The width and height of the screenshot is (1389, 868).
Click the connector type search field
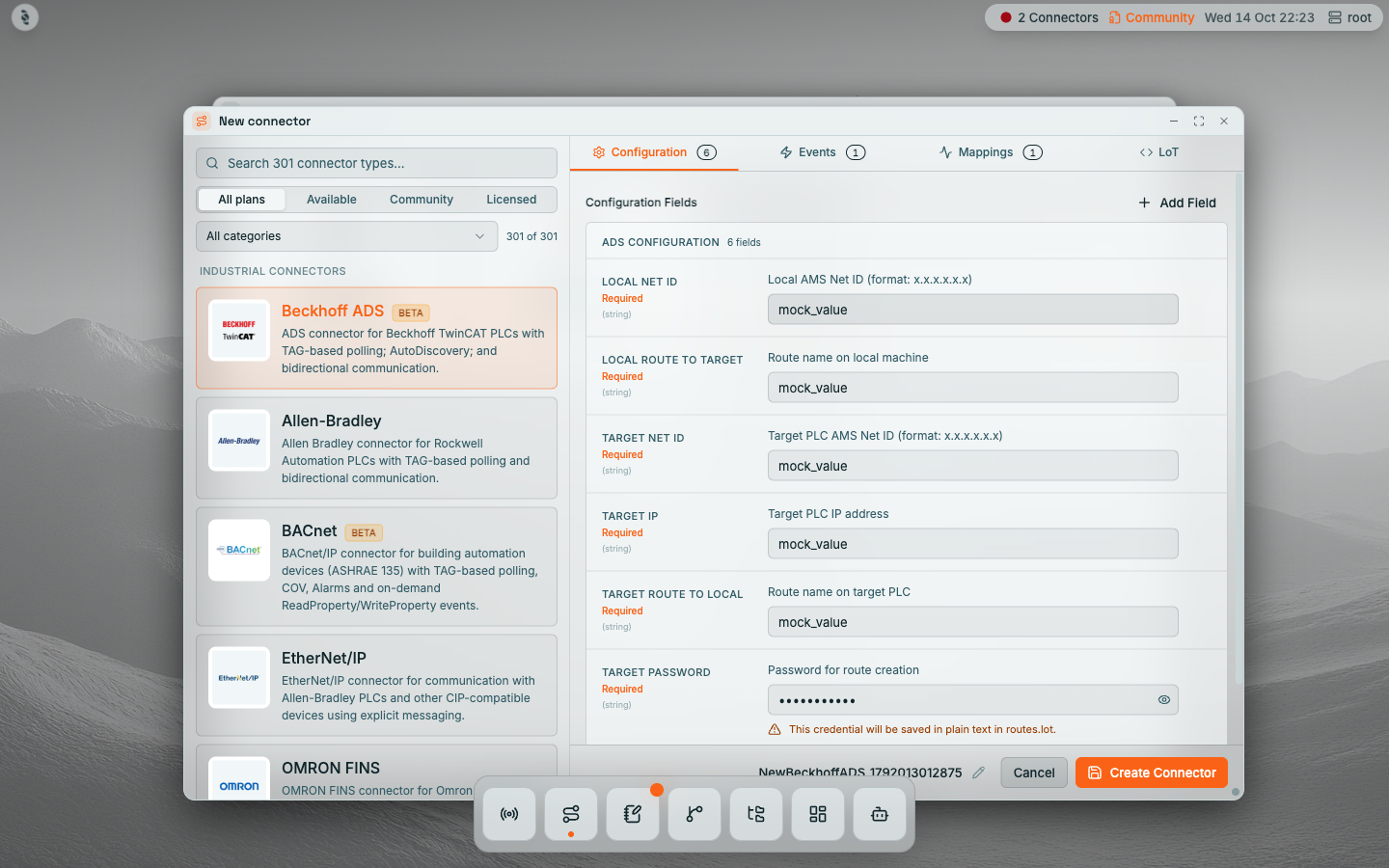[x=376, y=163]
